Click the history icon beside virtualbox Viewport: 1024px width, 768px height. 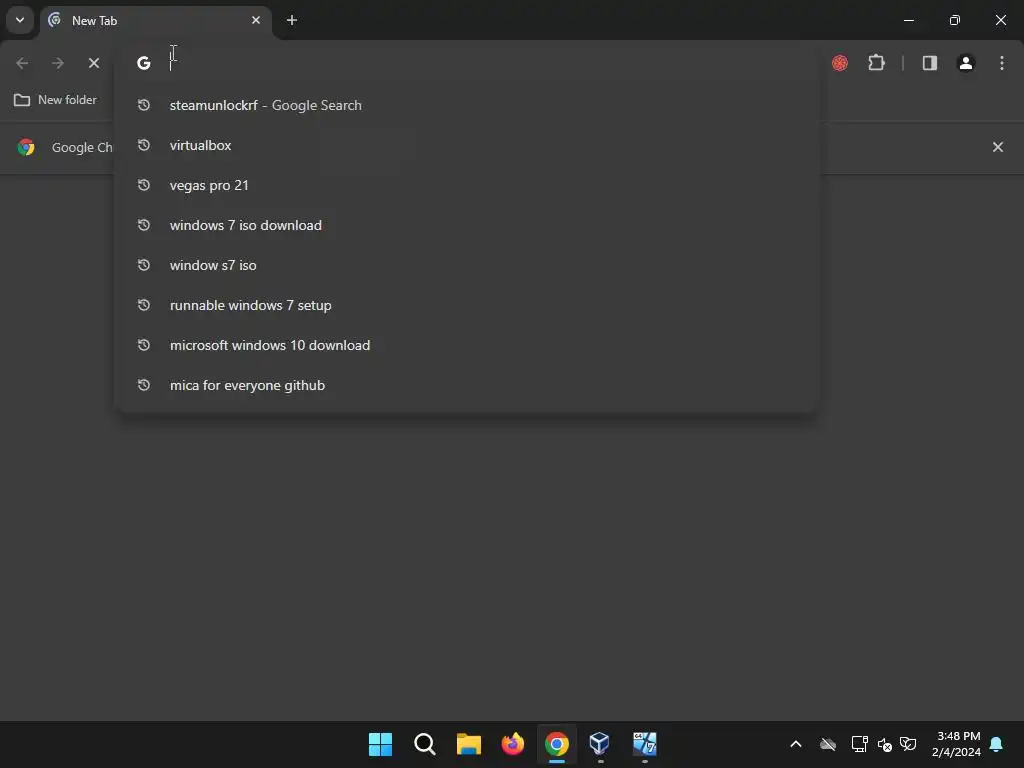(x=144, y=145)
